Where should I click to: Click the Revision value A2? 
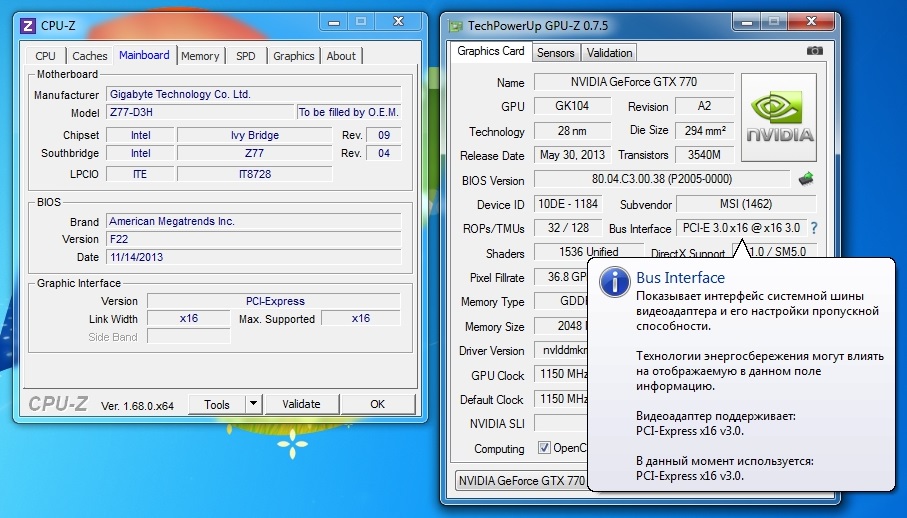pos(704,106)
